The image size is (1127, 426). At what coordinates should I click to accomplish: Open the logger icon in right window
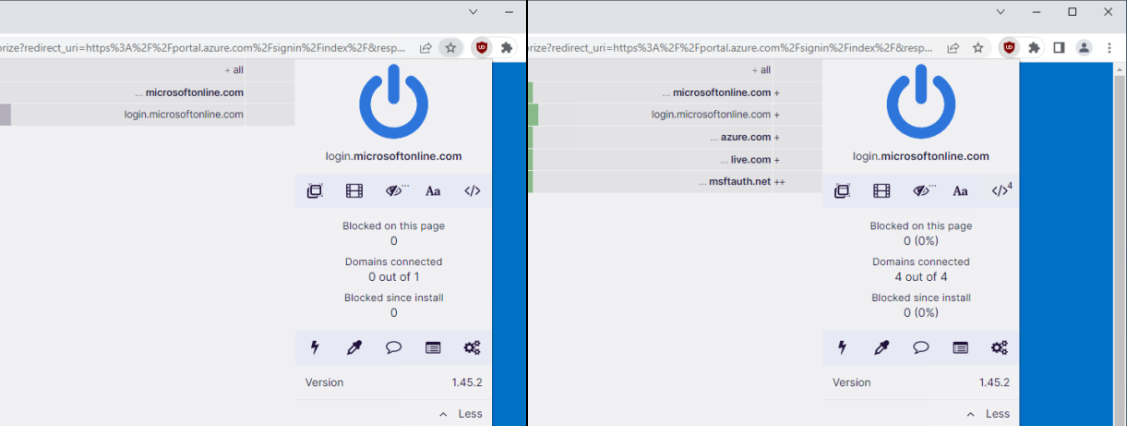[x=960, y=348]
